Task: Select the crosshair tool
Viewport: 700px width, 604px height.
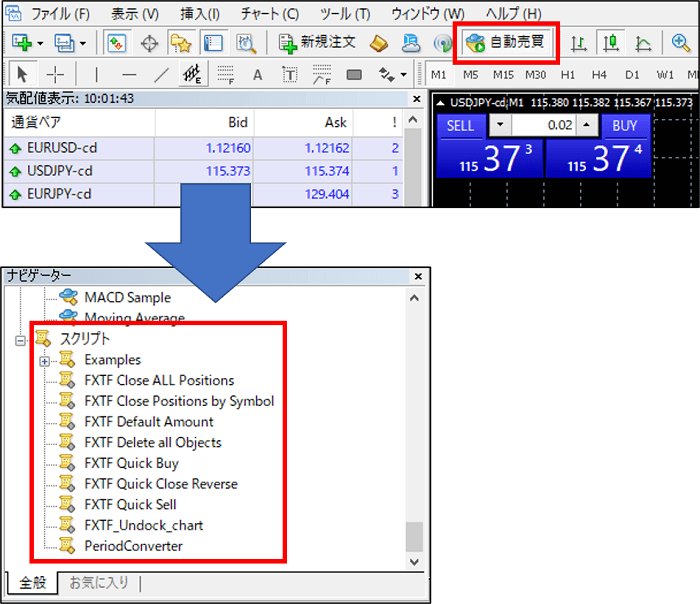Action: [x=55, y=75]
